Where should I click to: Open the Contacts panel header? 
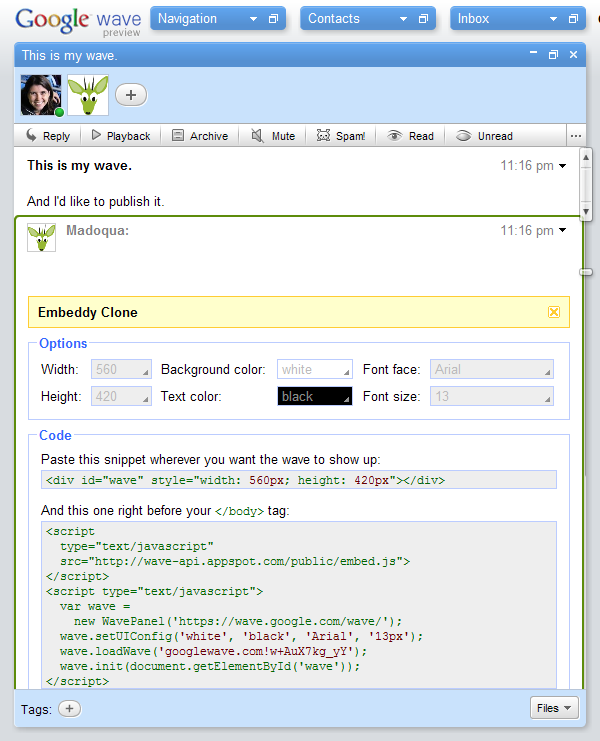[368, 18]
